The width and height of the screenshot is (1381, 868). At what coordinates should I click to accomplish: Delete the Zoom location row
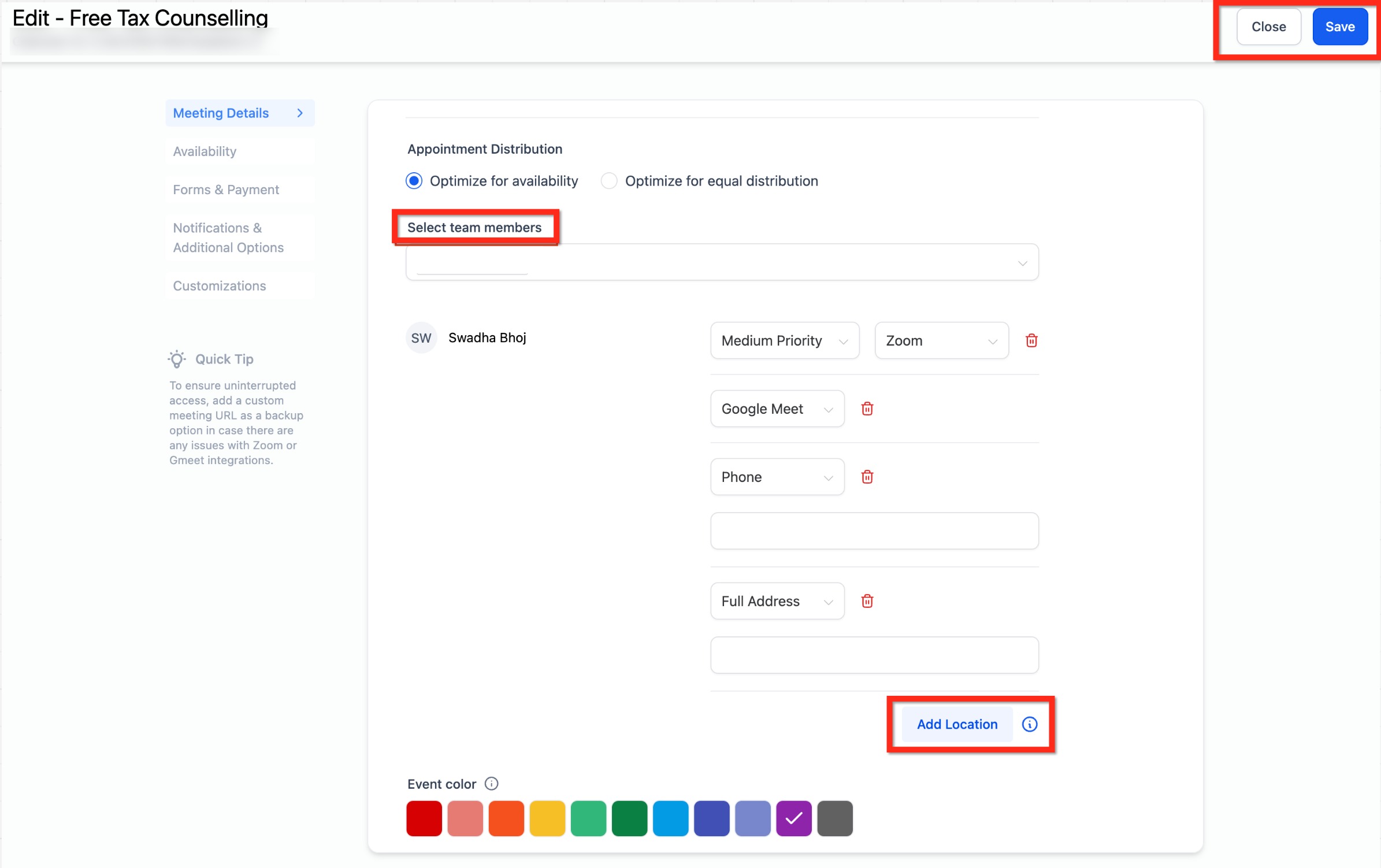tap(1031, 340)
